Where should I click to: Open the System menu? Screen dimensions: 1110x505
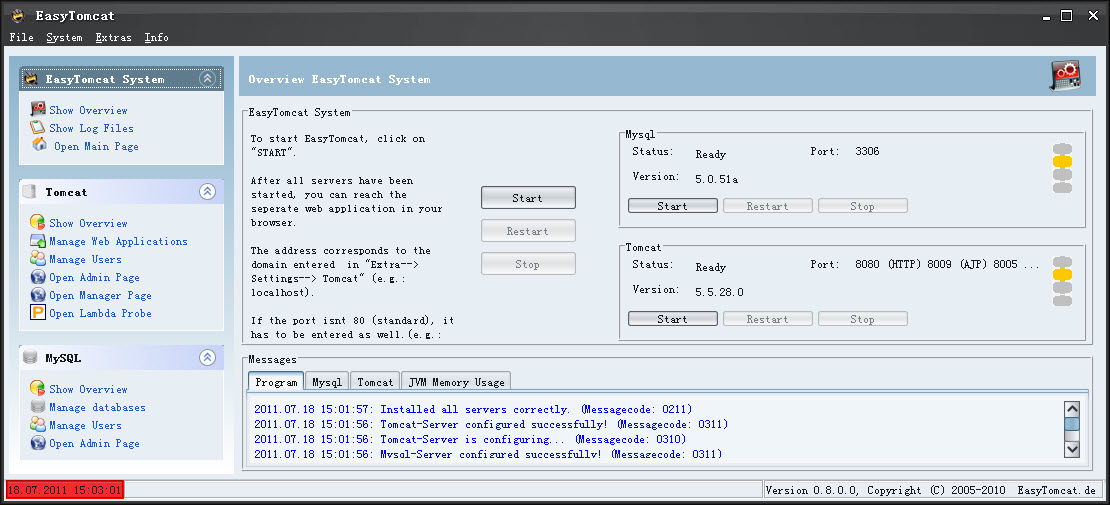click(x=64, y=38)
